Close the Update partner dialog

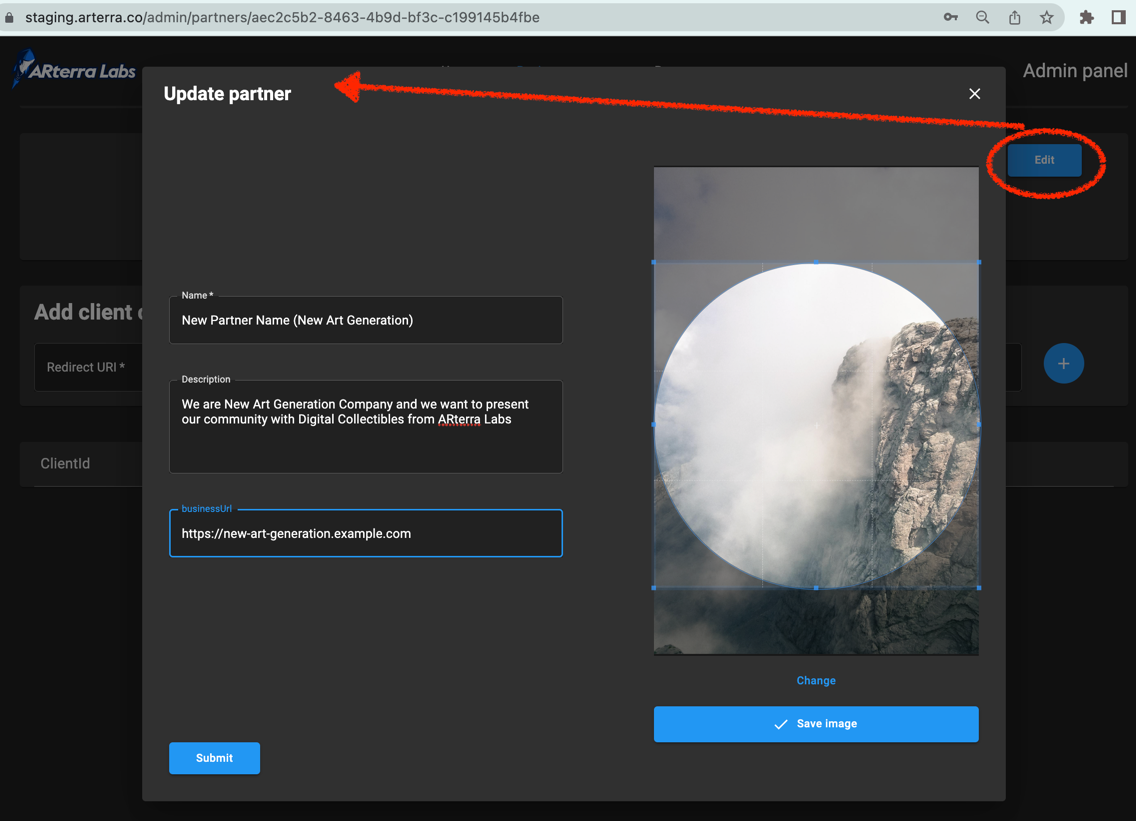[x=974, y=94]
